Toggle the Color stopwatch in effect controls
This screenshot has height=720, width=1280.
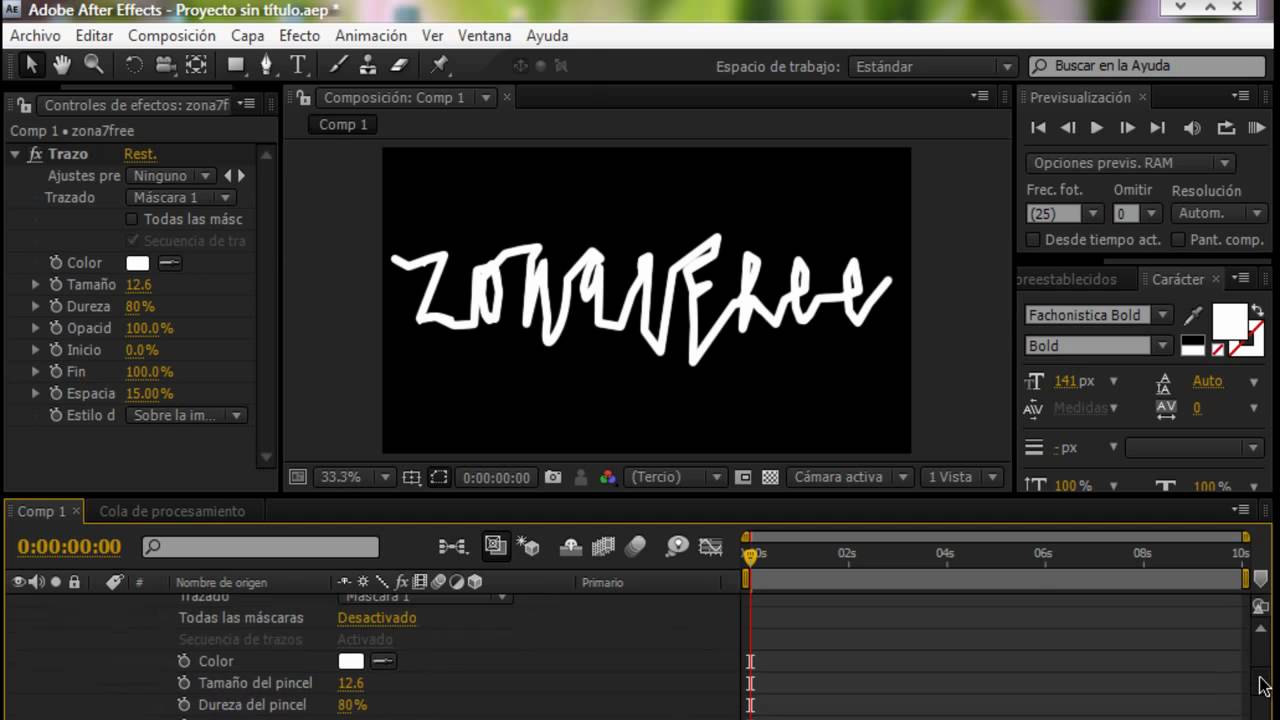(56, 263)
